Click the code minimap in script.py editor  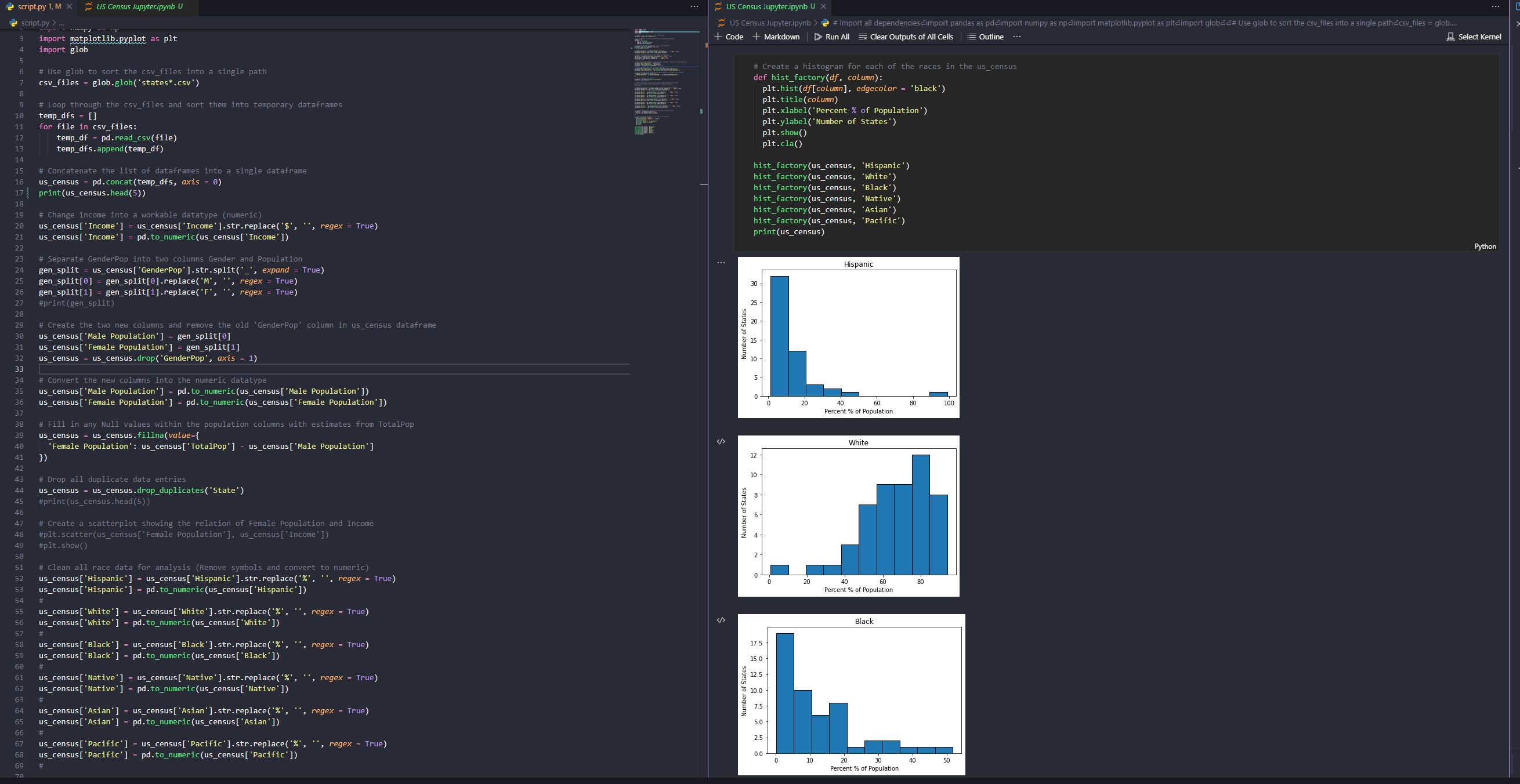click(665, 81)
